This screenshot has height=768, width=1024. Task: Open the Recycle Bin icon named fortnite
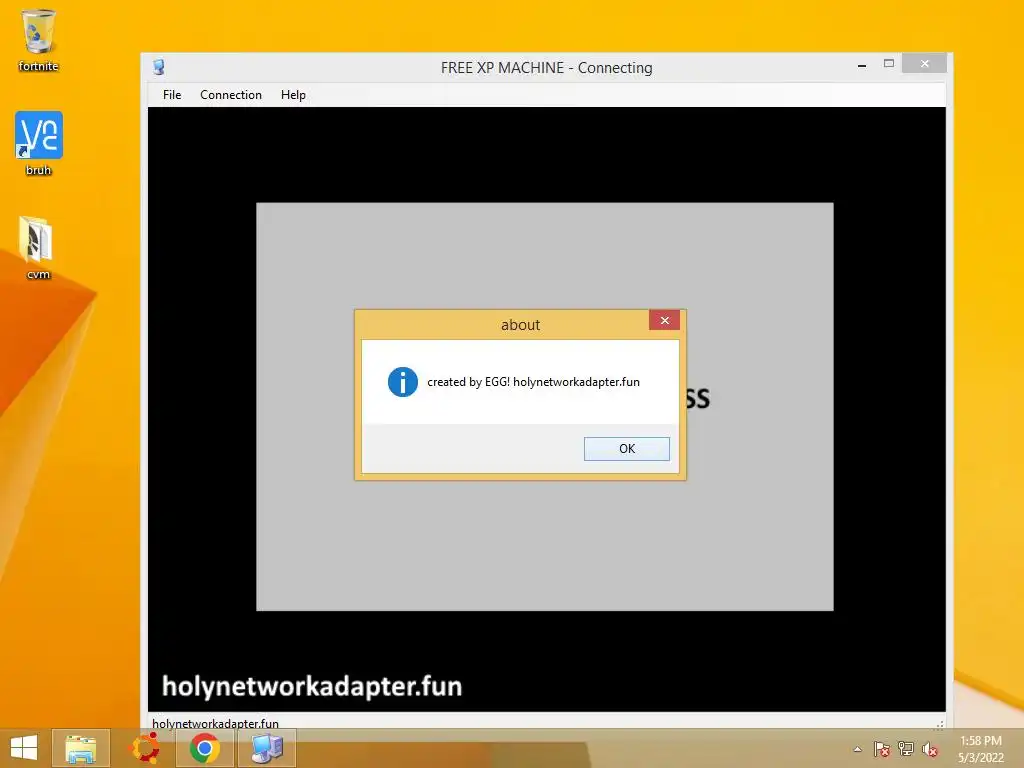(x=38, y=39)
